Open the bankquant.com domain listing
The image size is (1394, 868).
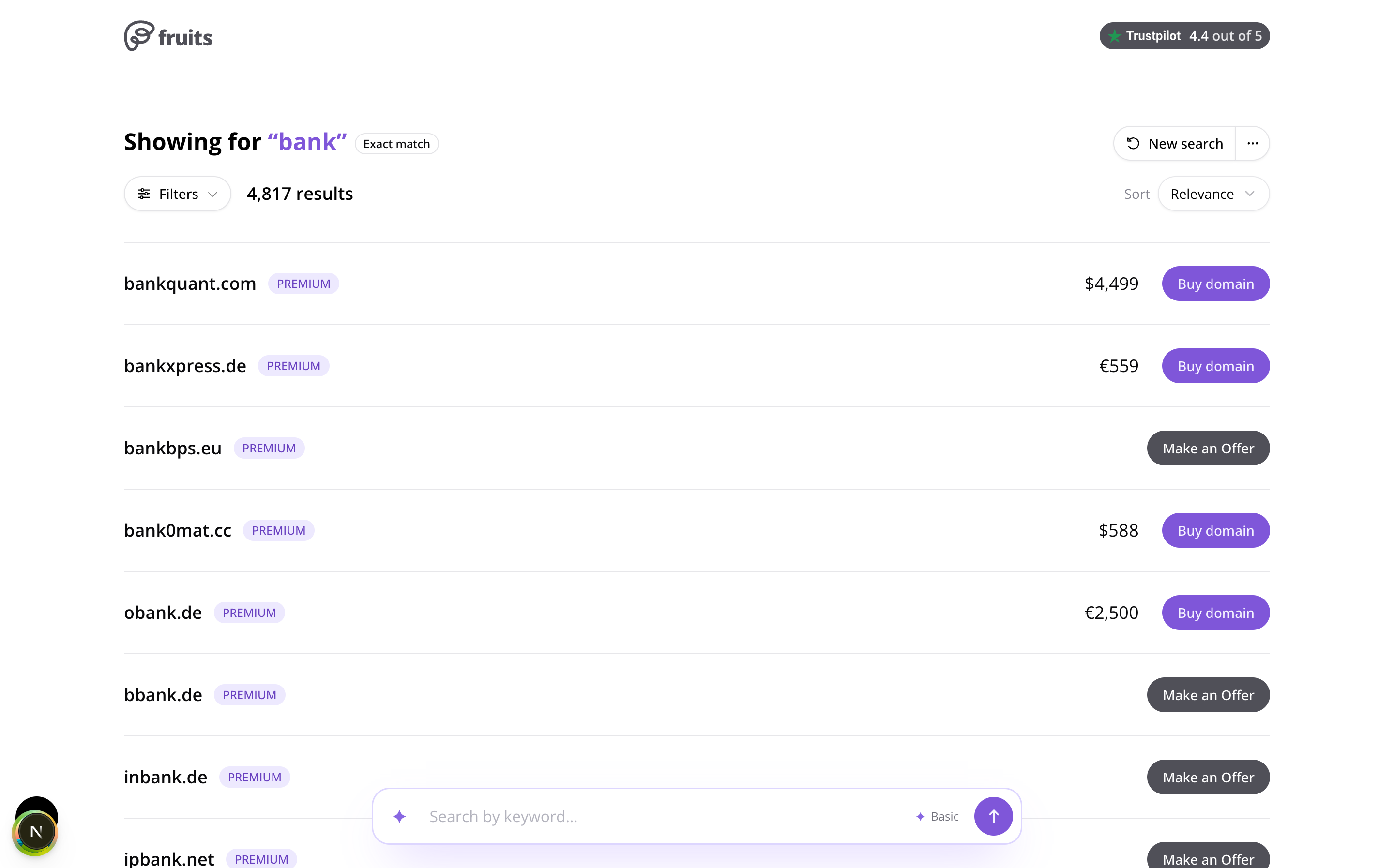pos(190,284)
